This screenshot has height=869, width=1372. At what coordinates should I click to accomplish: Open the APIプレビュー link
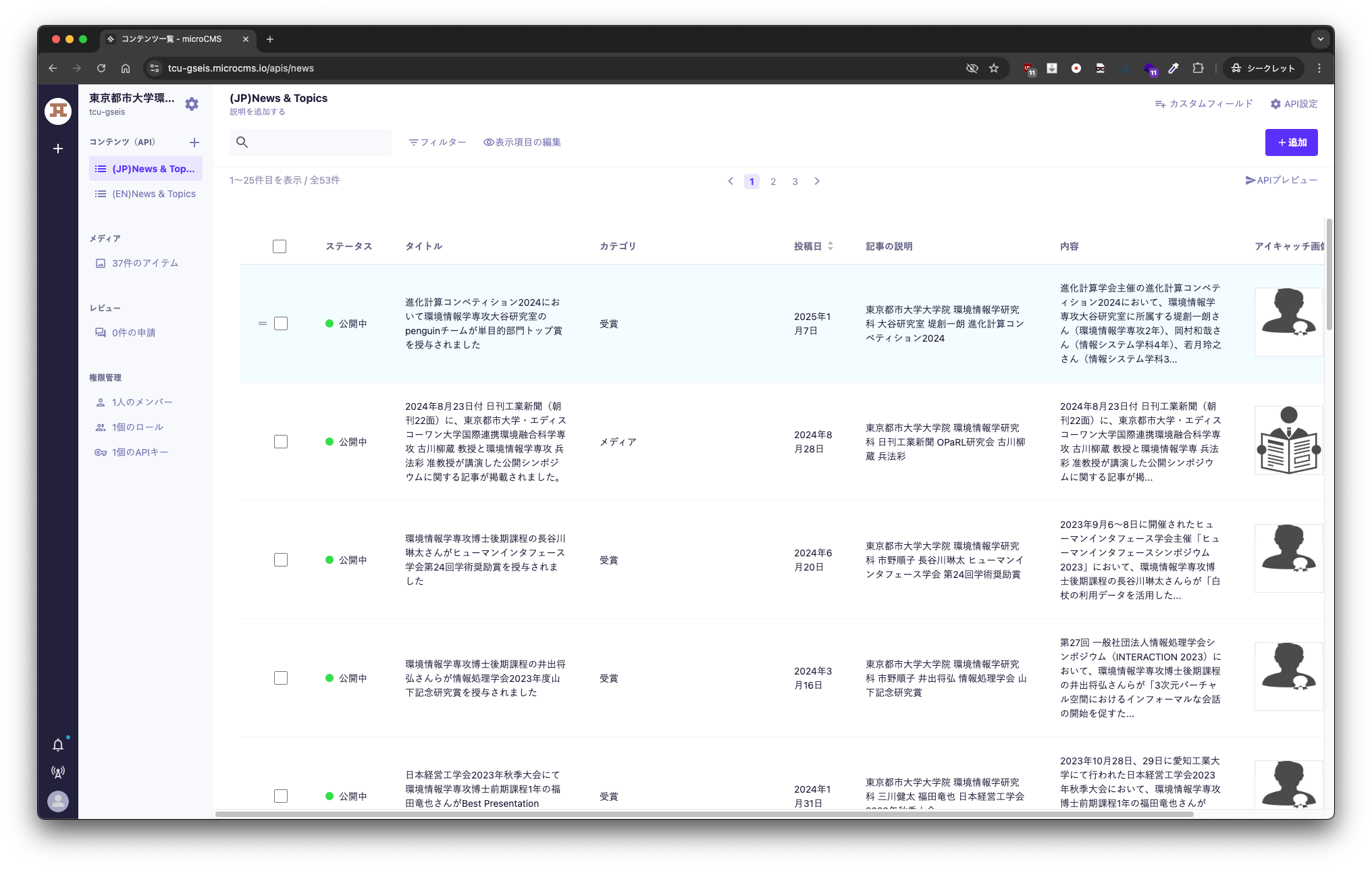click(x=1281, y=180)
